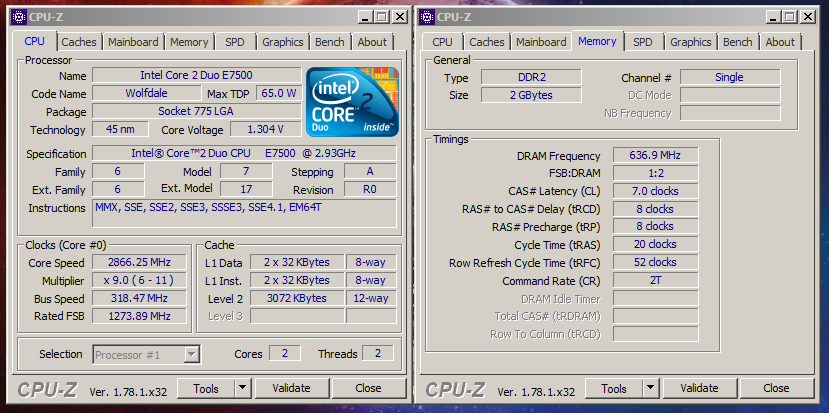Click the instructions field listing MMX, SSE
This screenshot has height=413, width=829.
pyautogui.click(x=244, y=213)
